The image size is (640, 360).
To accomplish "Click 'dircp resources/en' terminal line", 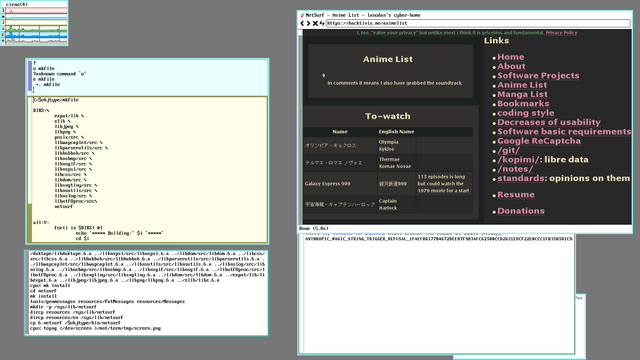I will coord(76,318).
